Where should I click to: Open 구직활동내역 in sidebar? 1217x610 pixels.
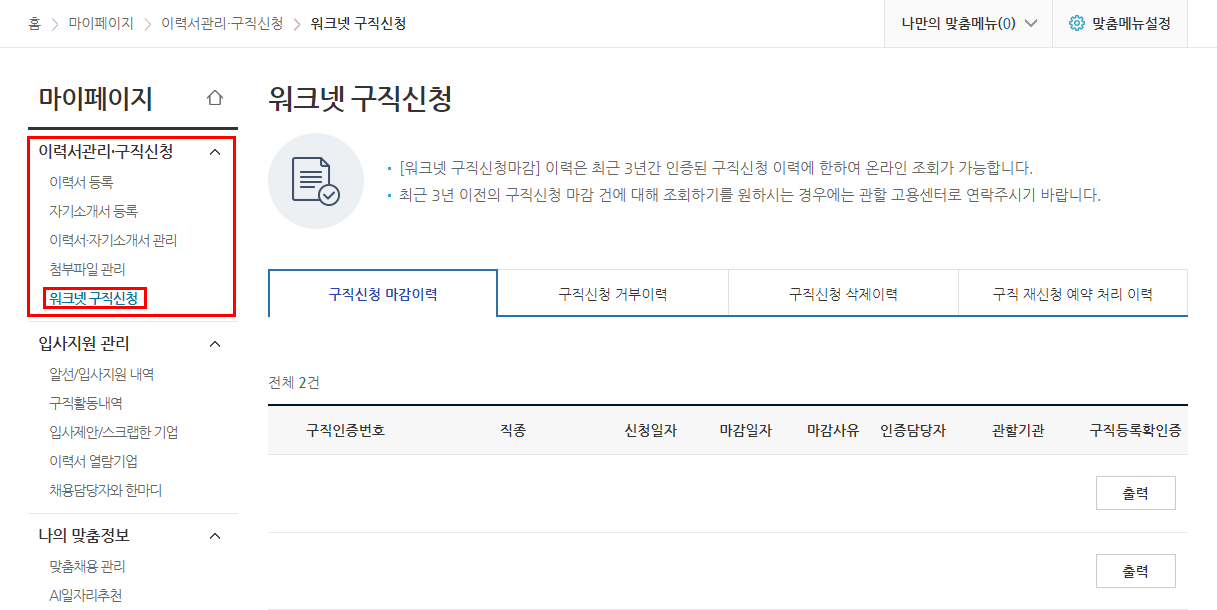click(x=85, y=403)
